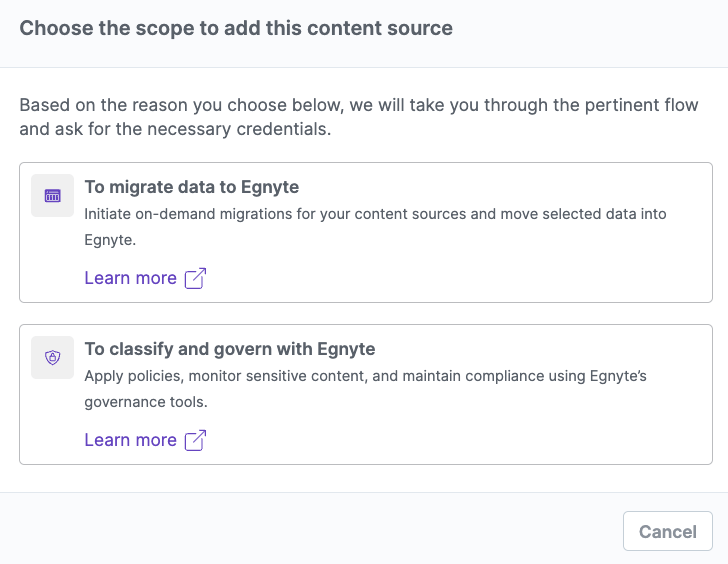Open Learn more for migrating data to Egnyte
Image resolution: width=728 pixels, height=564 pixels.
(x=130, y=278)
